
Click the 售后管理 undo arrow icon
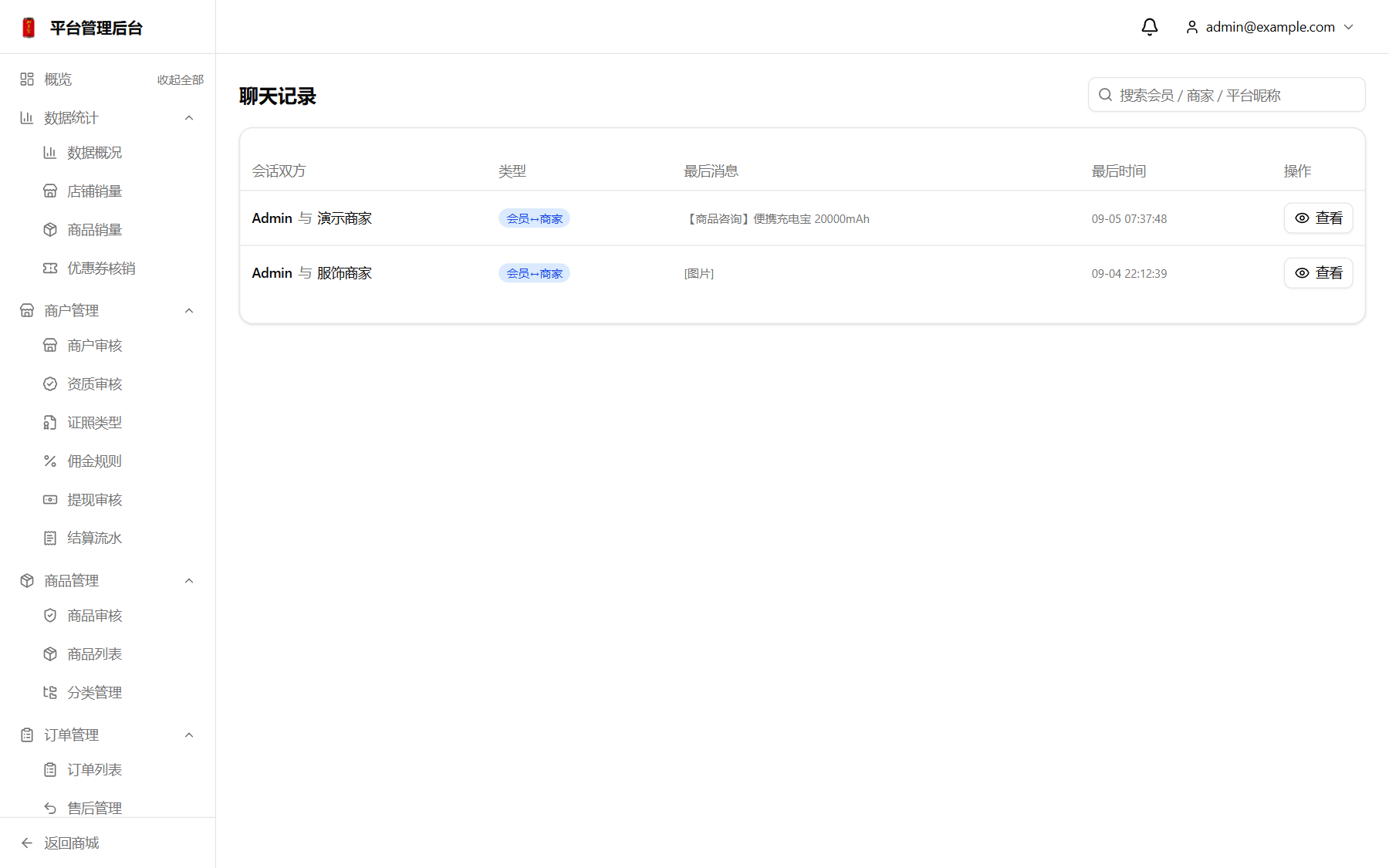pos(50,808)
